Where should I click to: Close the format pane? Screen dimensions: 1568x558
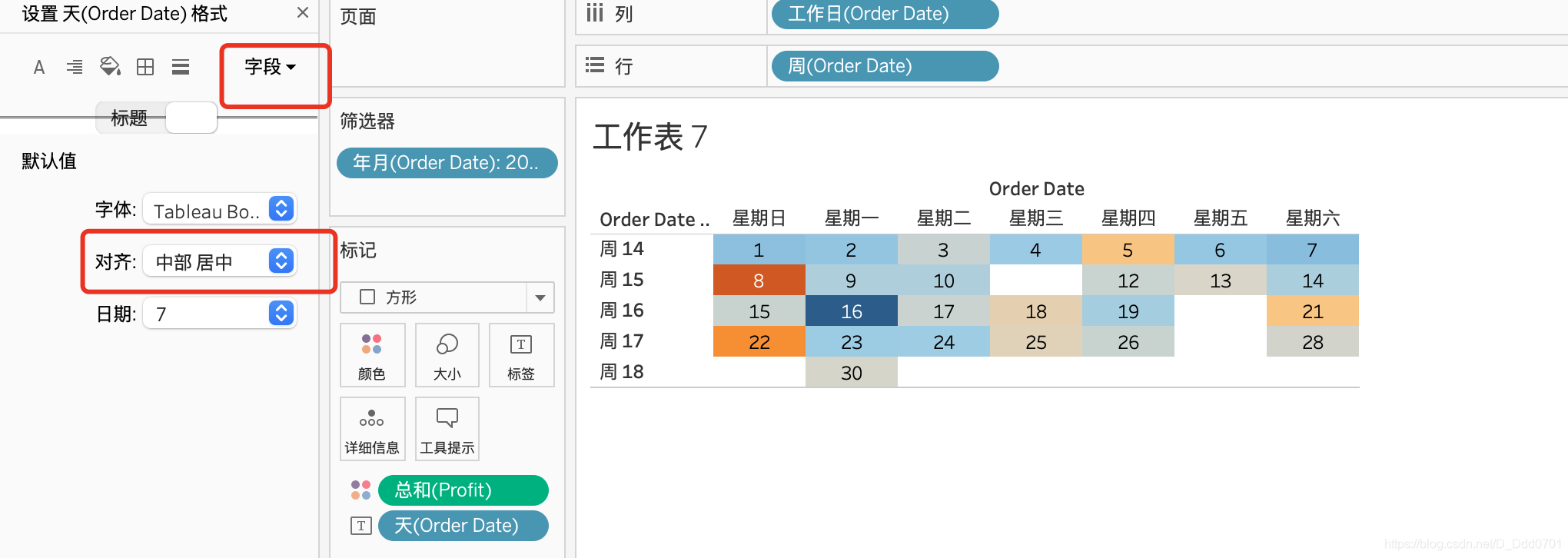(302, 12)
